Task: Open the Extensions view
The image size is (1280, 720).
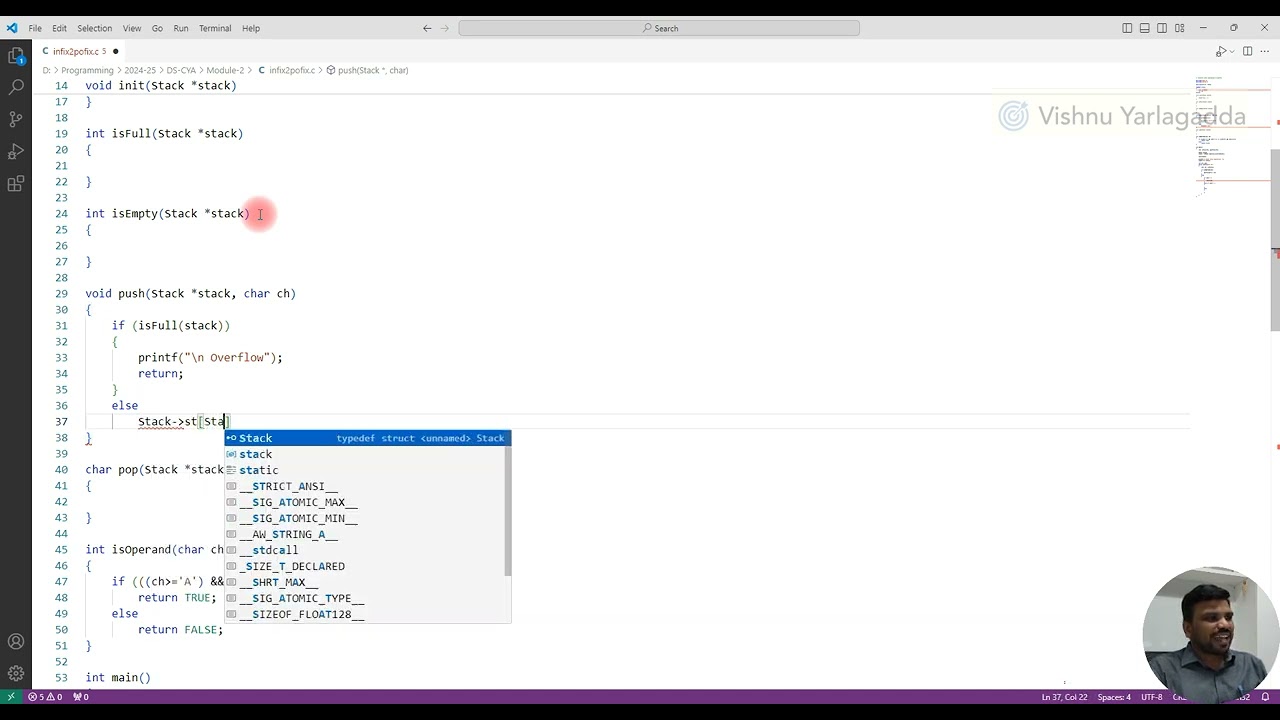Action: pos(16,184)
